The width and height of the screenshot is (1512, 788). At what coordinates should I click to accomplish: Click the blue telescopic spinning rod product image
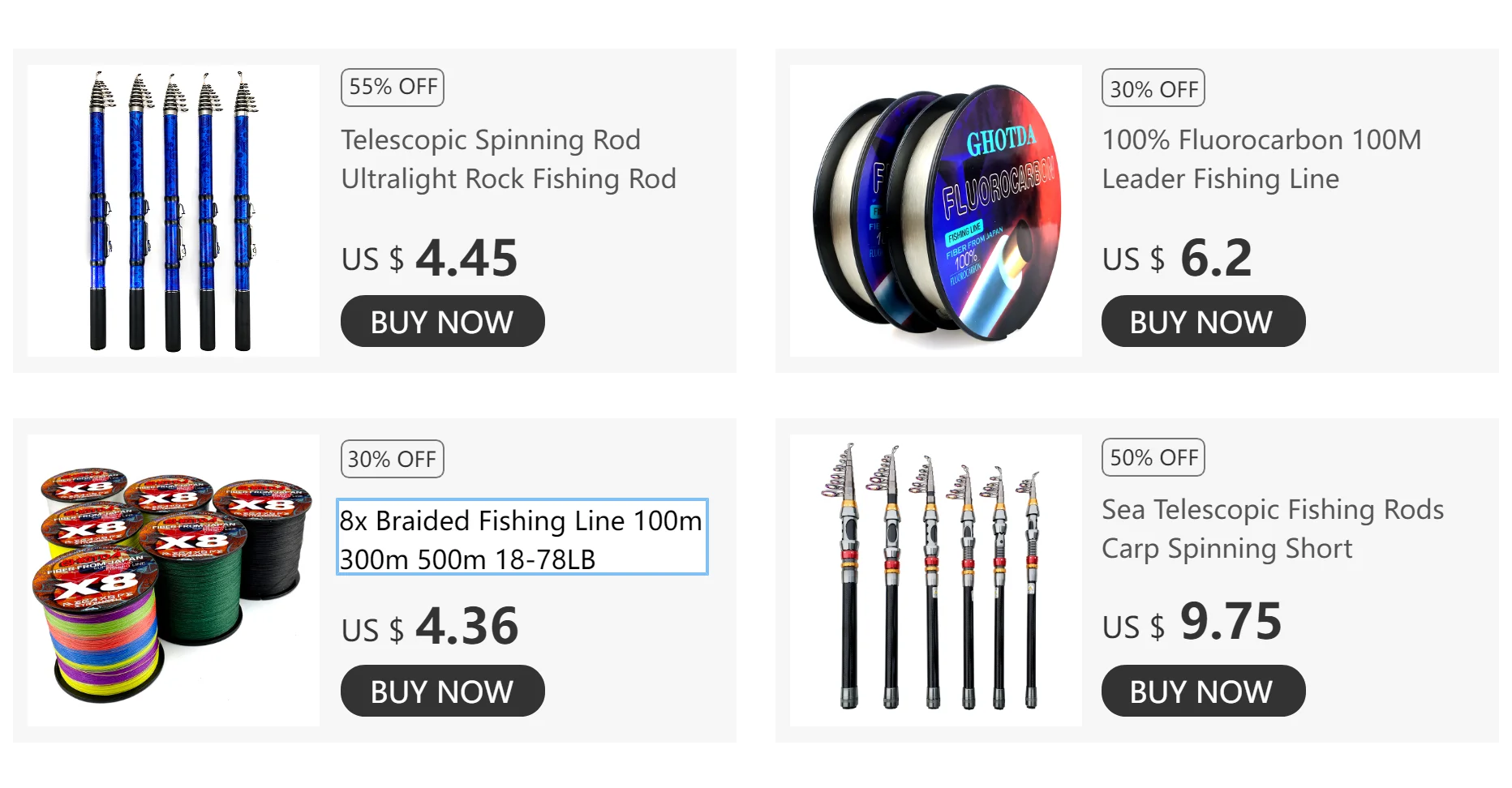[x=173, y=211]
